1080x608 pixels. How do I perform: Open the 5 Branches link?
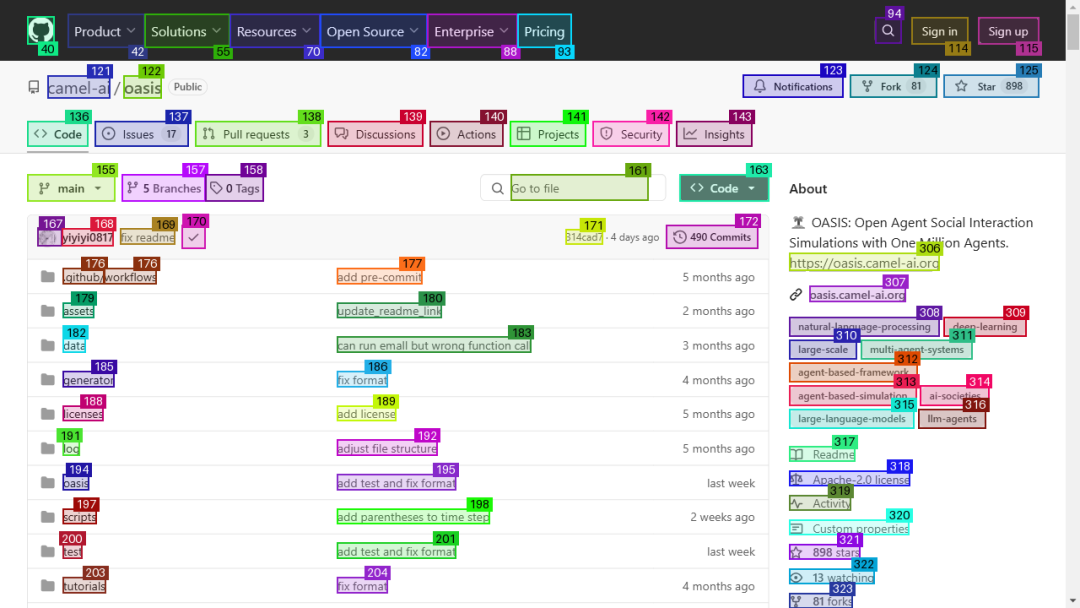coord(164,188)
